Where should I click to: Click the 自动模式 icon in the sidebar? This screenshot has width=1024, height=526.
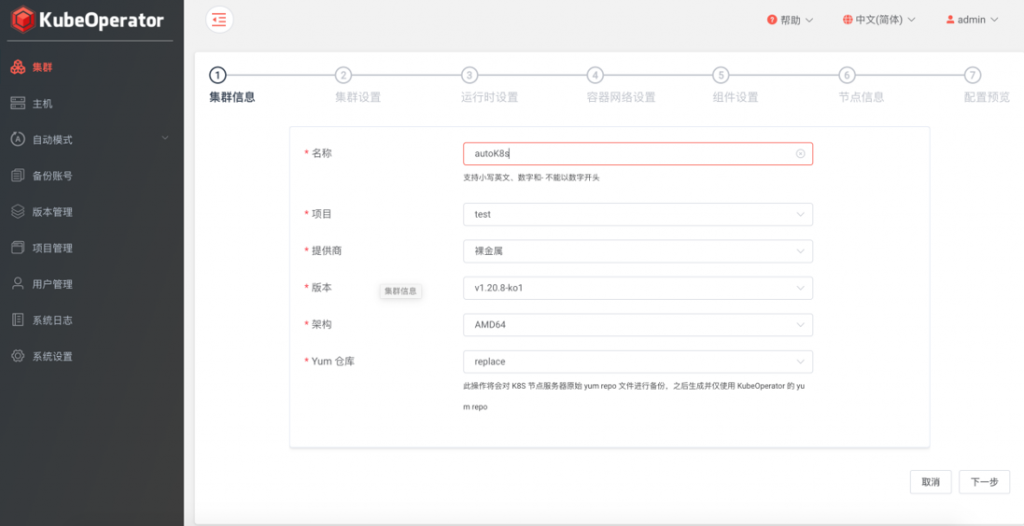[x=18, y=139]
